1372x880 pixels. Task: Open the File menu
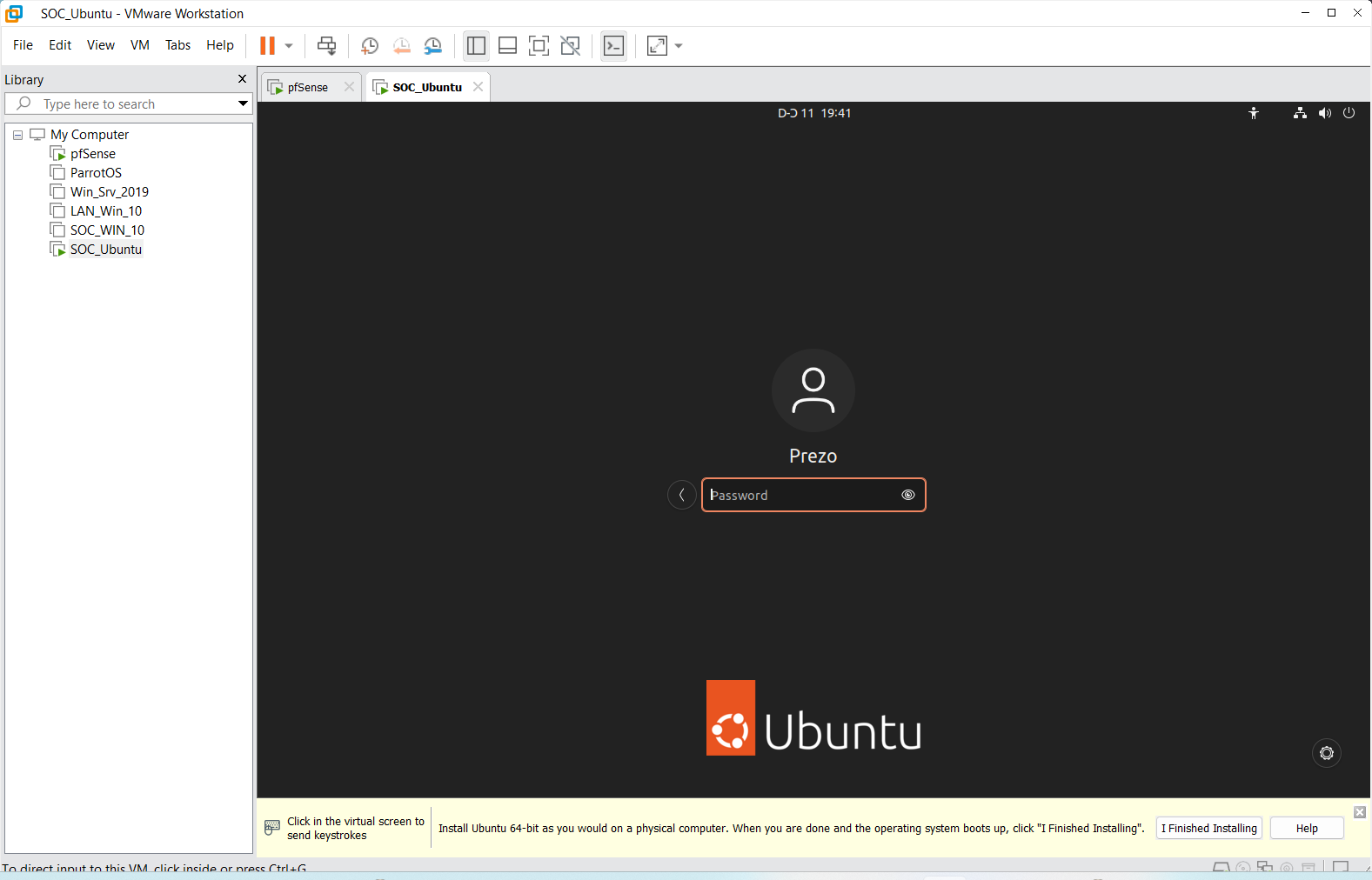23,45
